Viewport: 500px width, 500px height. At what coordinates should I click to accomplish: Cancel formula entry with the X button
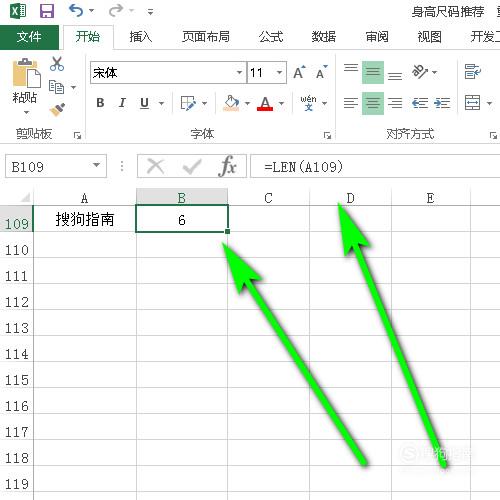pyautogui.click(x=156, y=166)
